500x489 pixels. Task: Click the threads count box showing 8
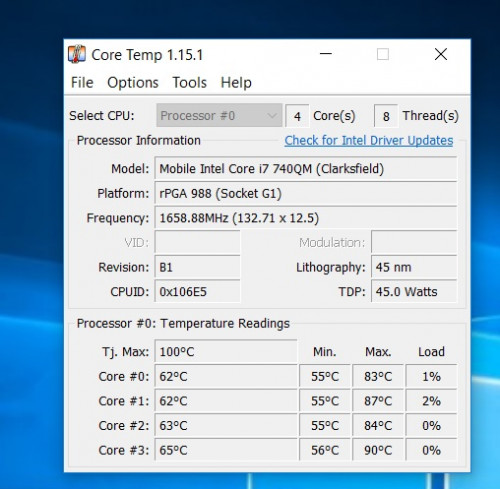coord(386,116)
